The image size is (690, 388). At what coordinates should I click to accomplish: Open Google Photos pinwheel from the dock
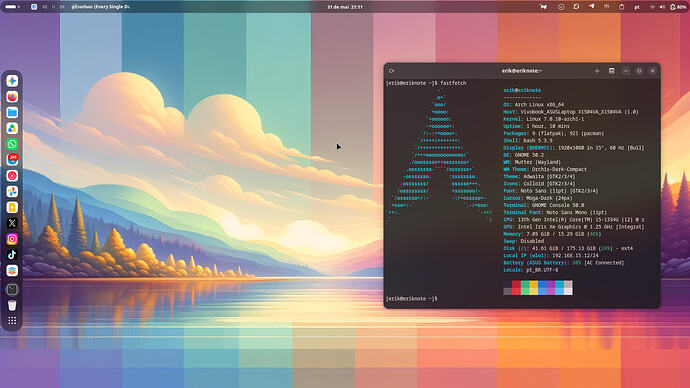[12, 191]
